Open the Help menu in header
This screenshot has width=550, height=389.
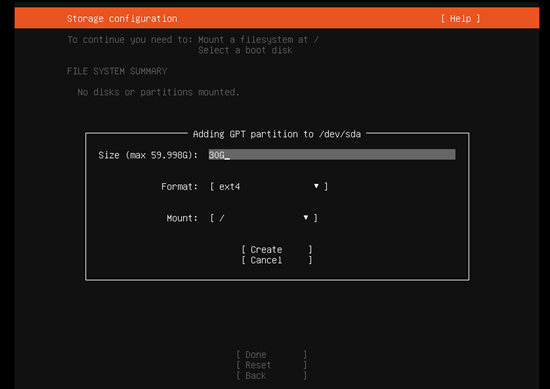pyautogui.click(x=460, y=19)
